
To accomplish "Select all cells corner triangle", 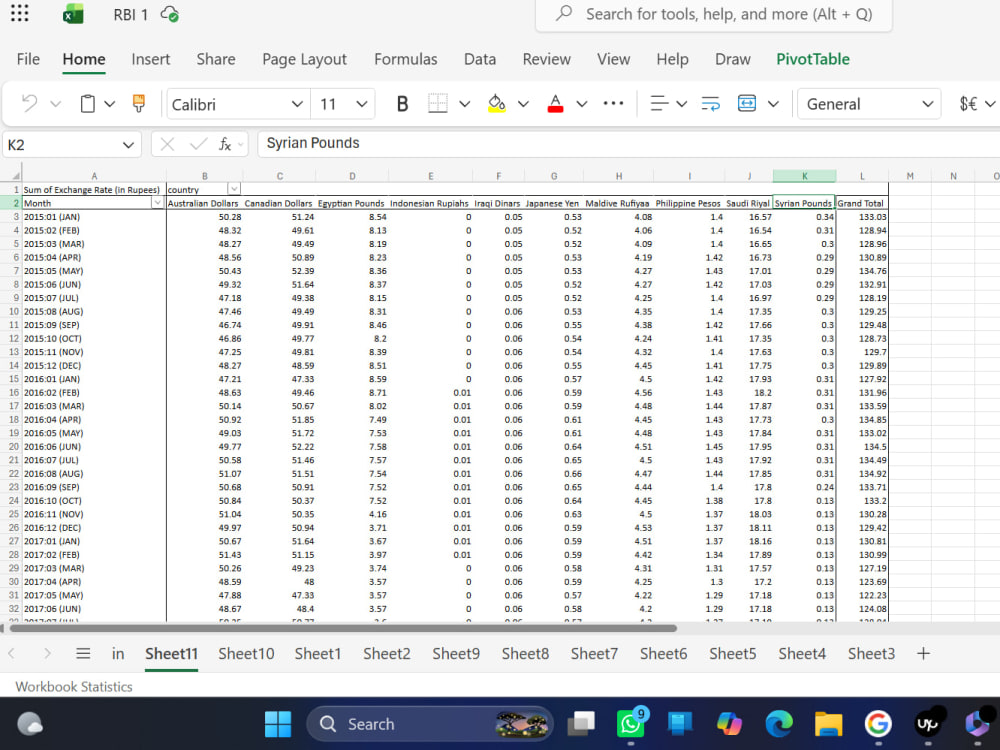I will [15, 175].
